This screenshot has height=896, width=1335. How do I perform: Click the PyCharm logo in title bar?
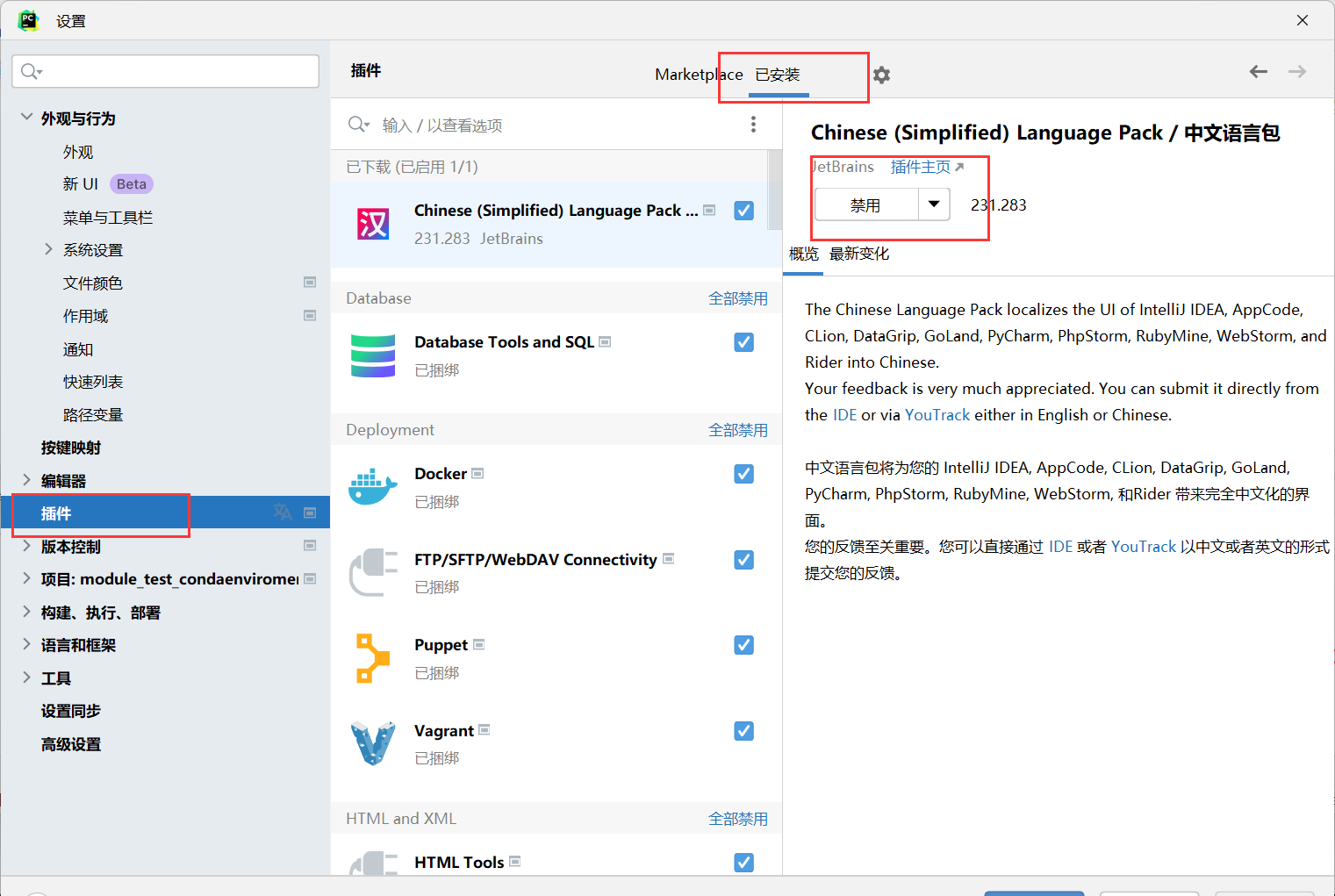29,20
